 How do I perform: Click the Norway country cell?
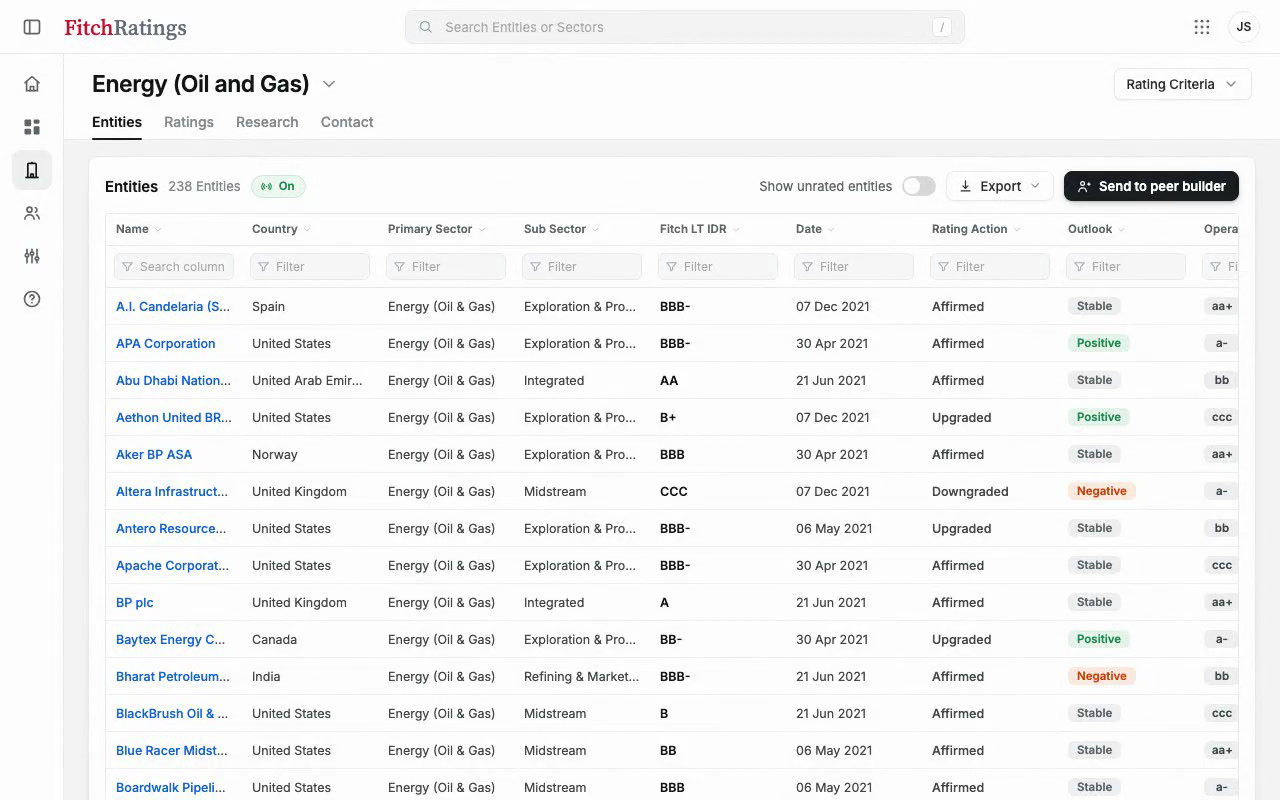[x=275, y=454]
